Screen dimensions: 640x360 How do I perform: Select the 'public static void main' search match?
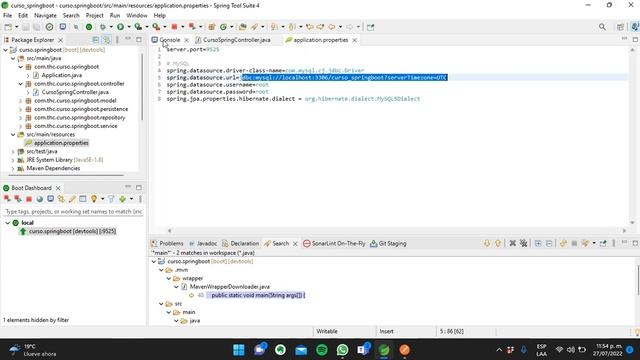tap(258, 295)
